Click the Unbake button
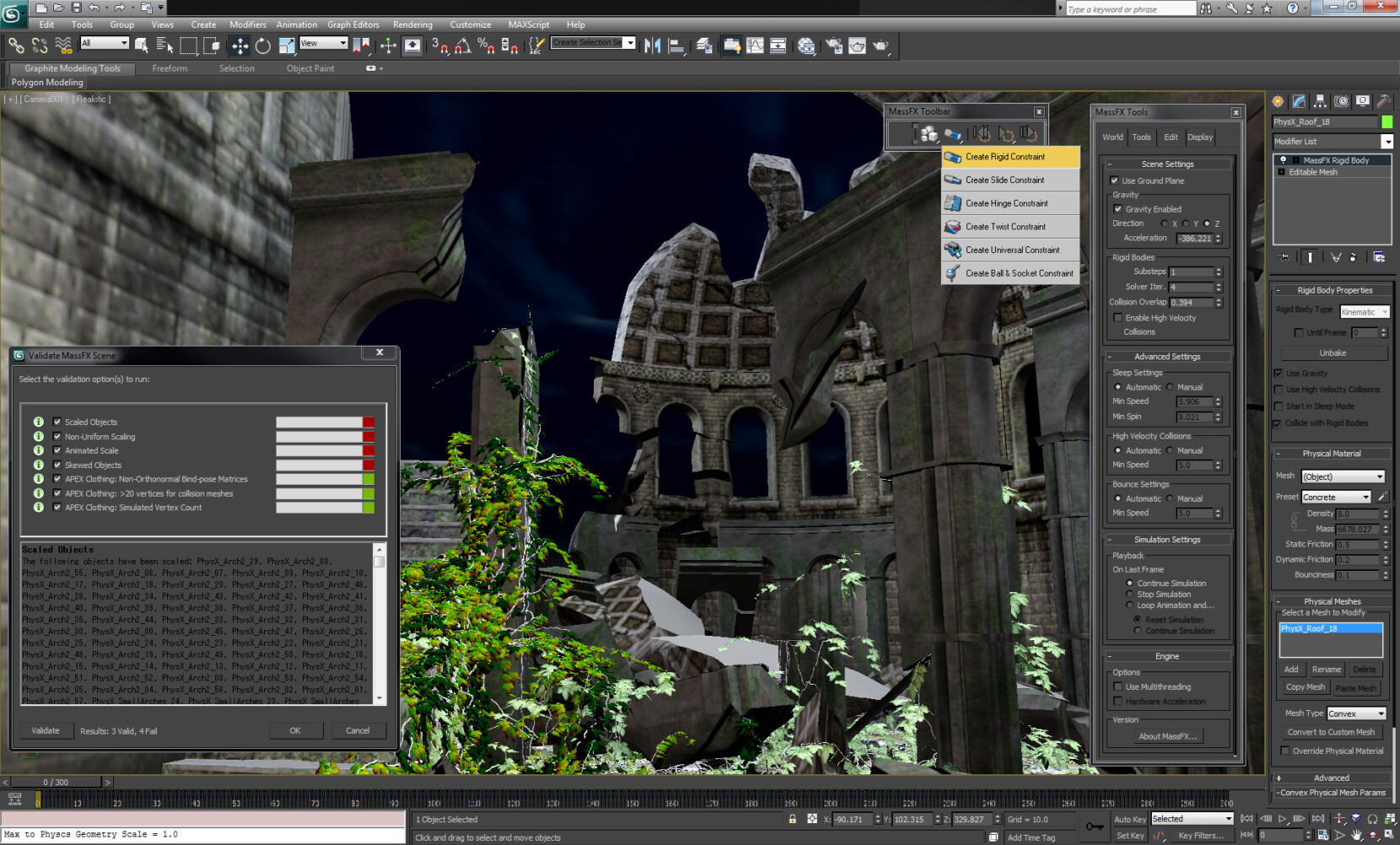Viewport: 1400px width, 845px height. (1333, 353)
